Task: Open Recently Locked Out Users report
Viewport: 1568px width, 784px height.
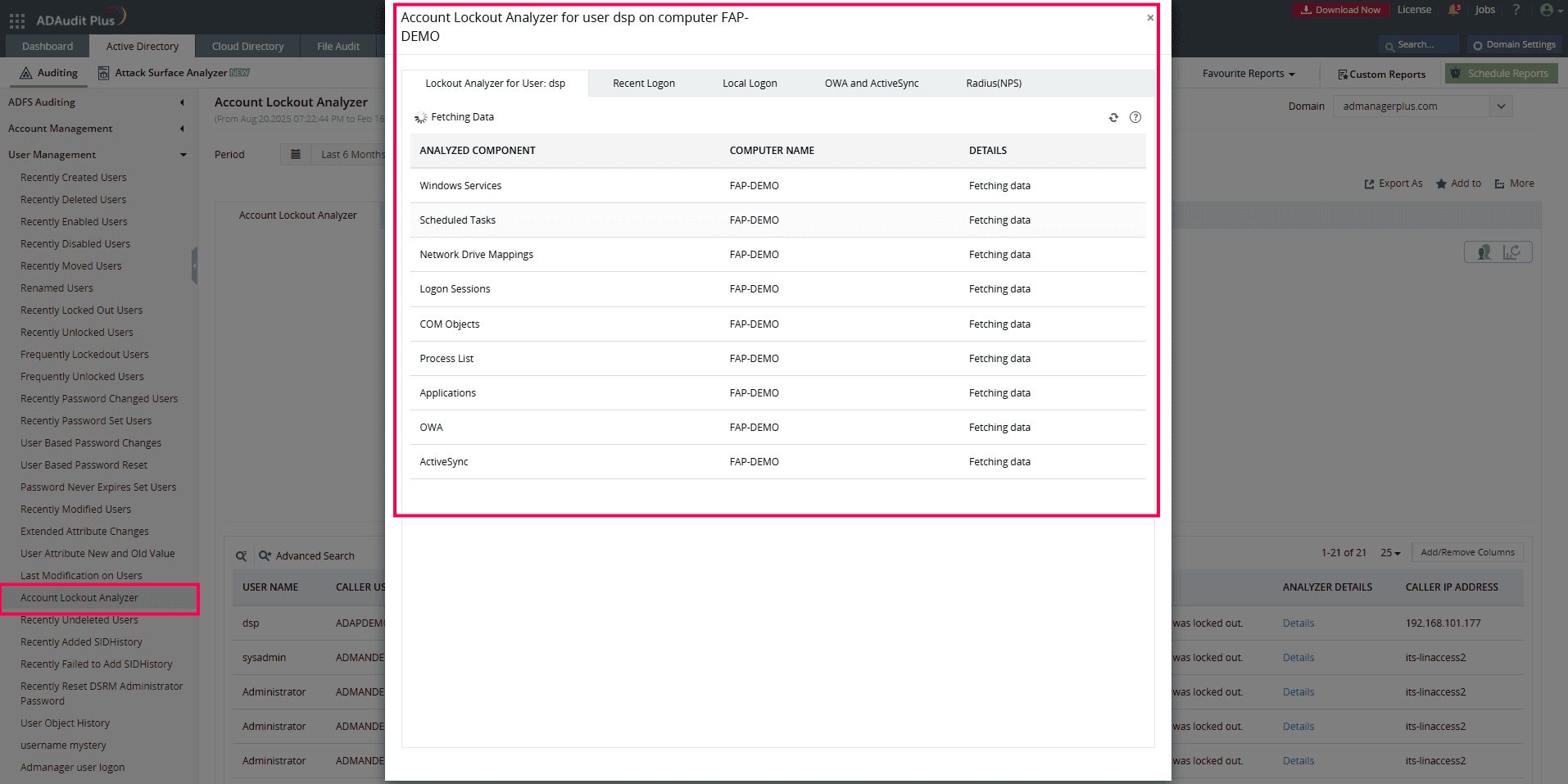Action: coord(81,310)
